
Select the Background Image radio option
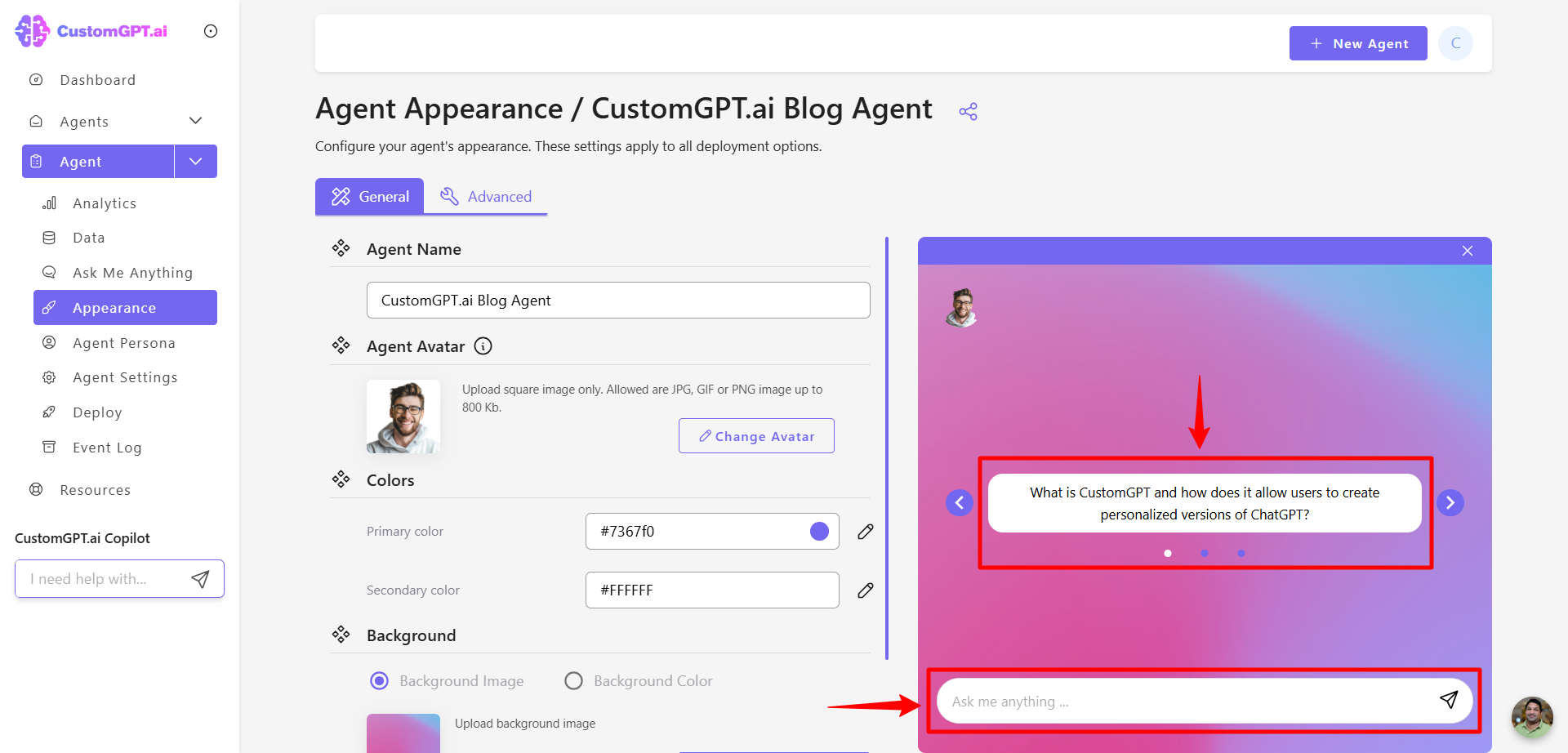click(380, 681)
